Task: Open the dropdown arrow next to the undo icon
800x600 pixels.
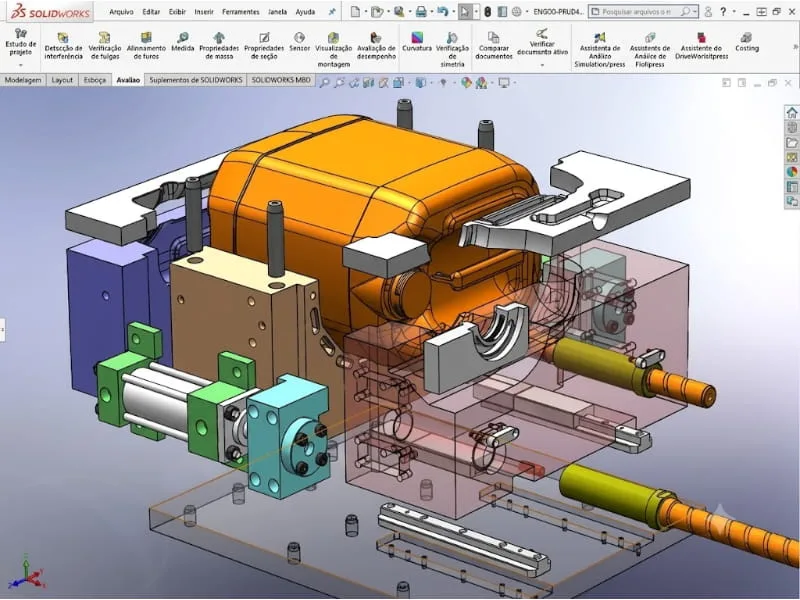Action: 453,12
